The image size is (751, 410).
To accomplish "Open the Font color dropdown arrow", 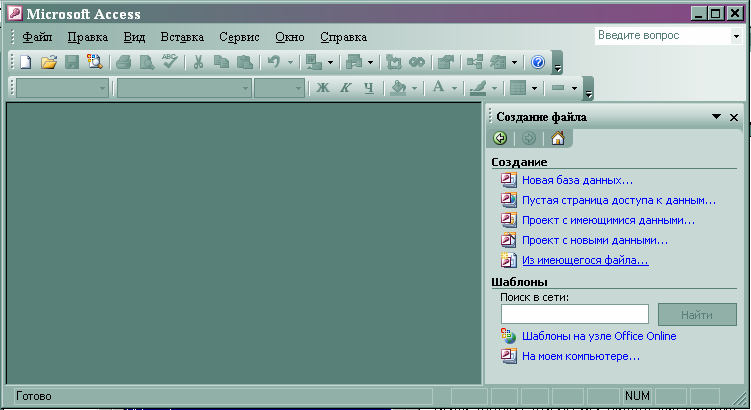I will (x=454, y=88).
